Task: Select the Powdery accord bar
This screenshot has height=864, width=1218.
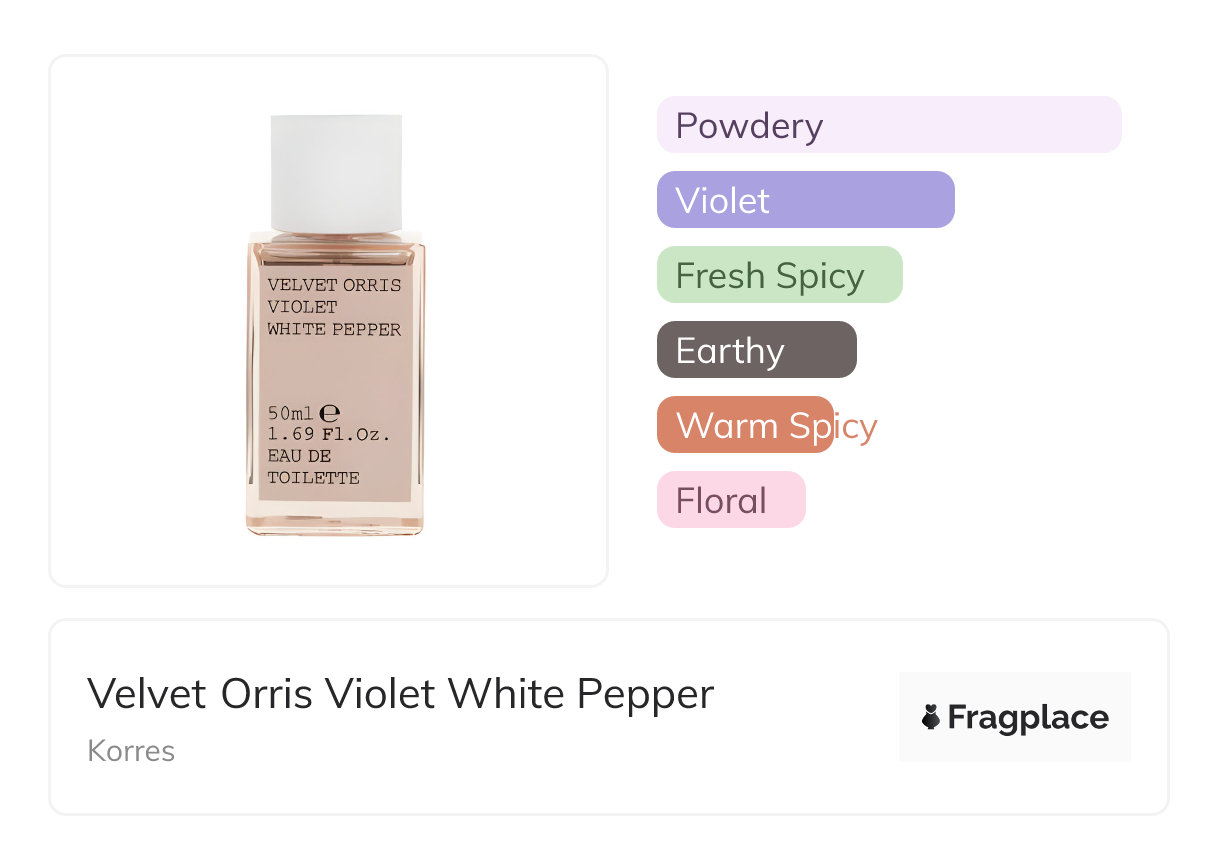Action: pos(888,125)
